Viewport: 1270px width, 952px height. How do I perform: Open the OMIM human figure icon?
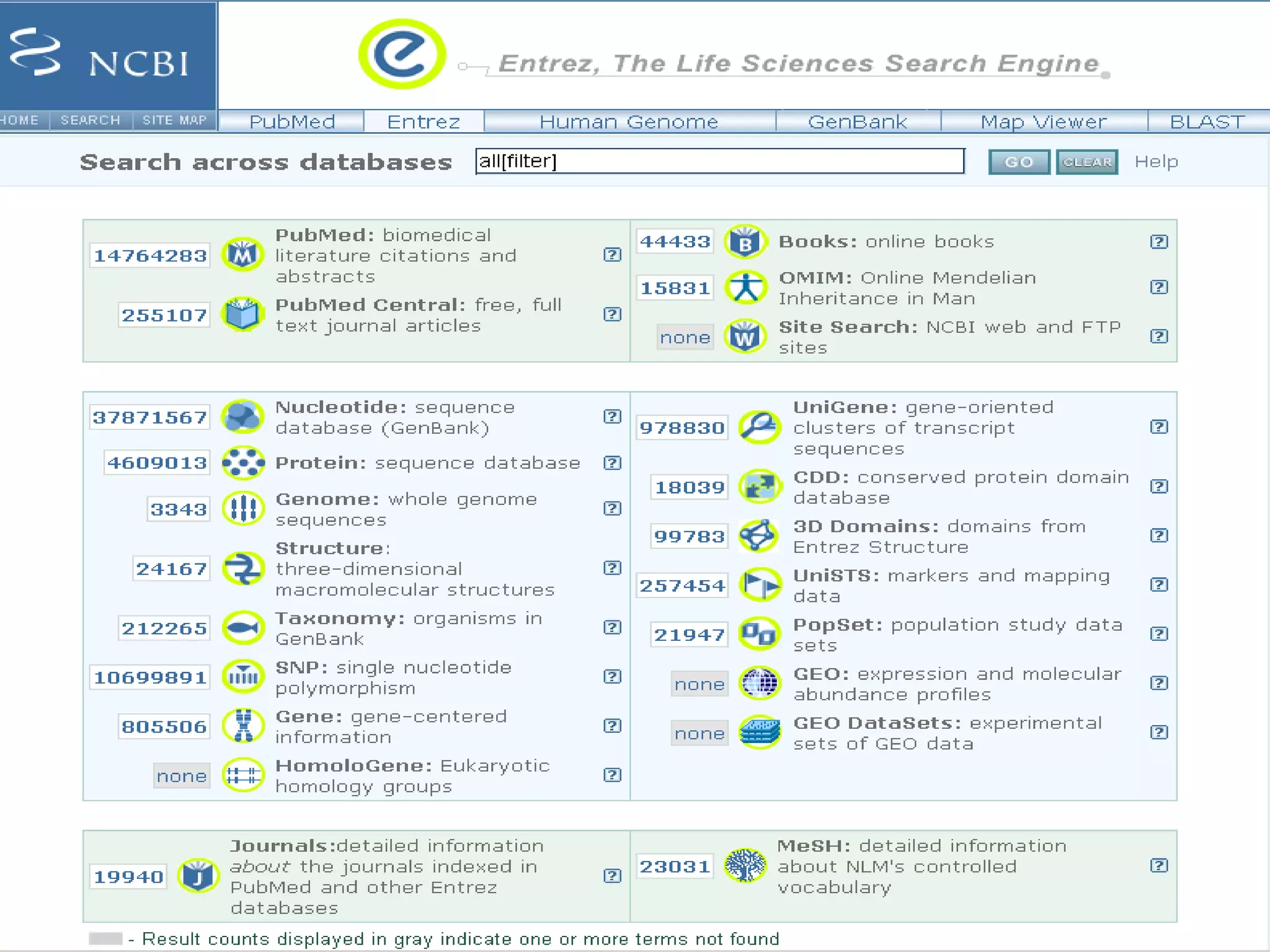745,288
